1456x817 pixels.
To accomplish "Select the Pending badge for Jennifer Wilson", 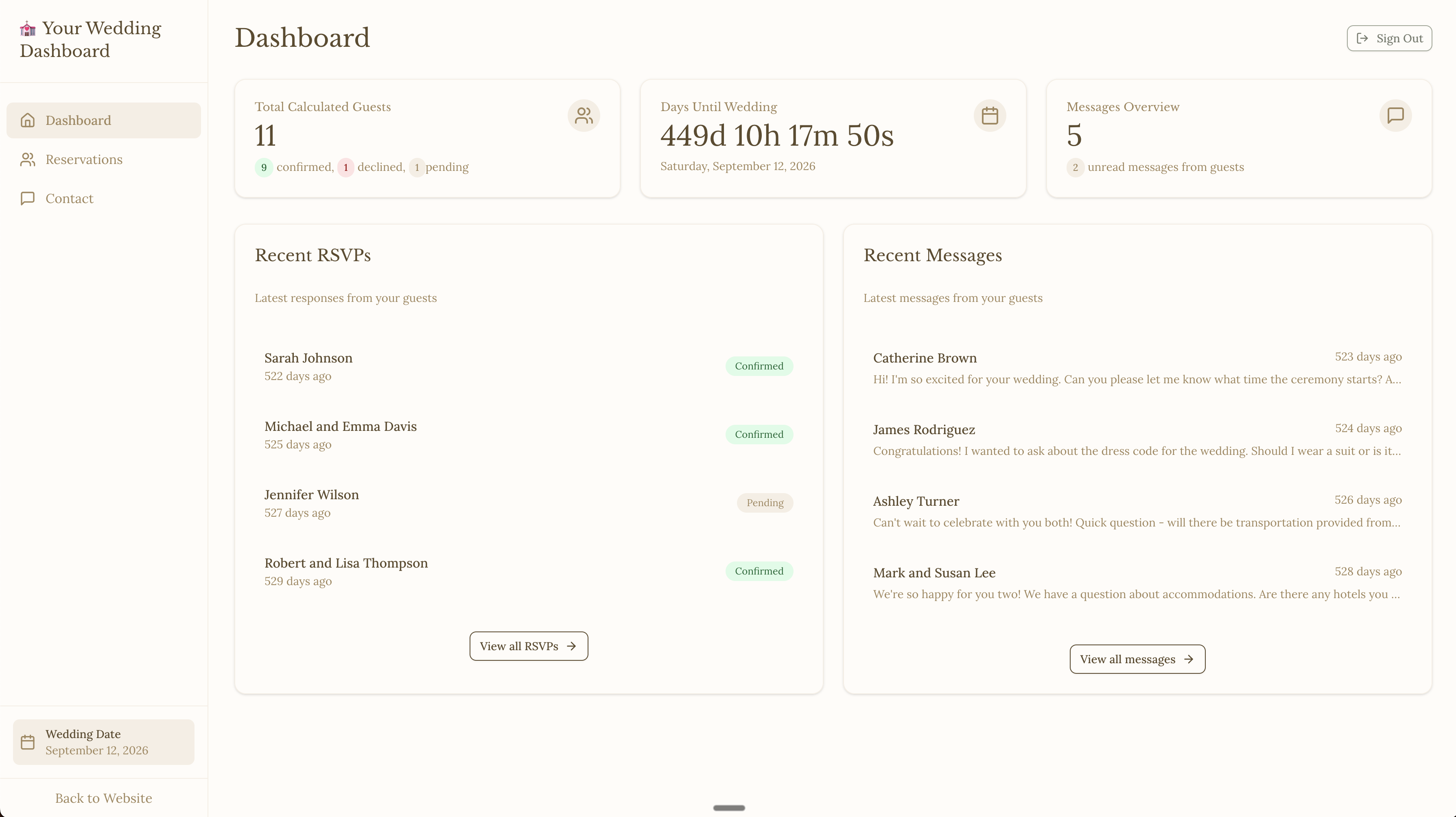I will coord(765,502).
